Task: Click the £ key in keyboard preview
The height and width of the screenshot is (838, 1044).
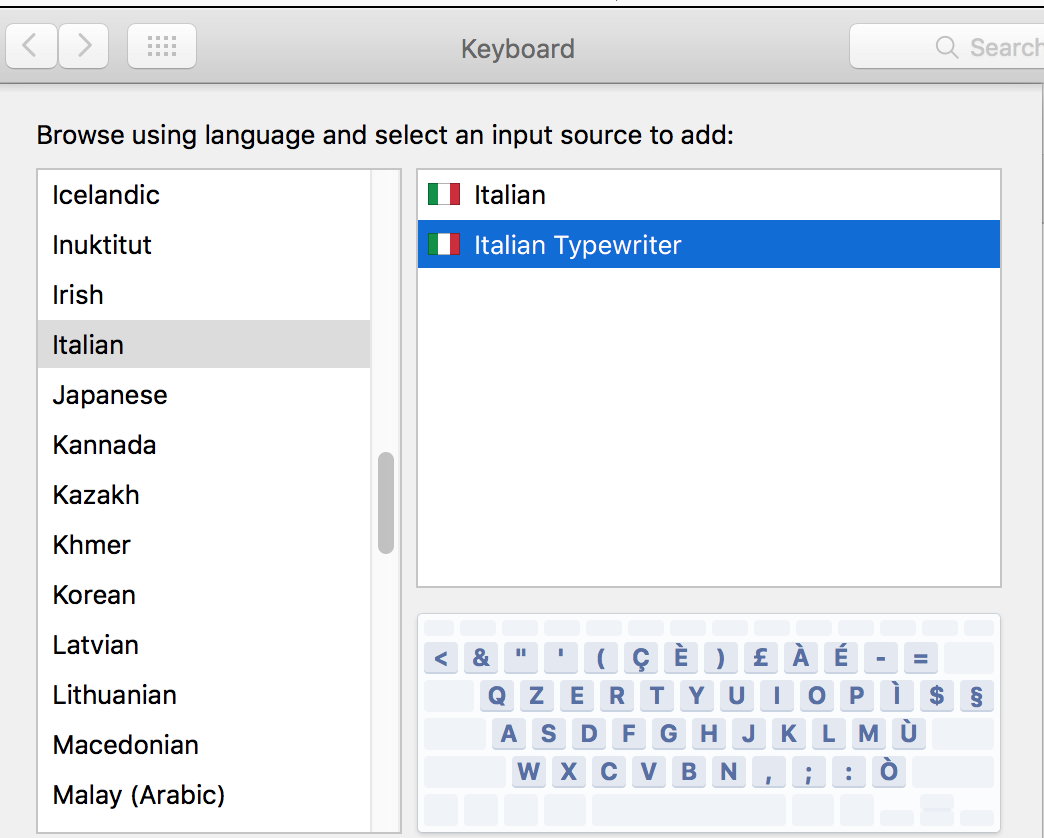Action: tap(760, 658)
